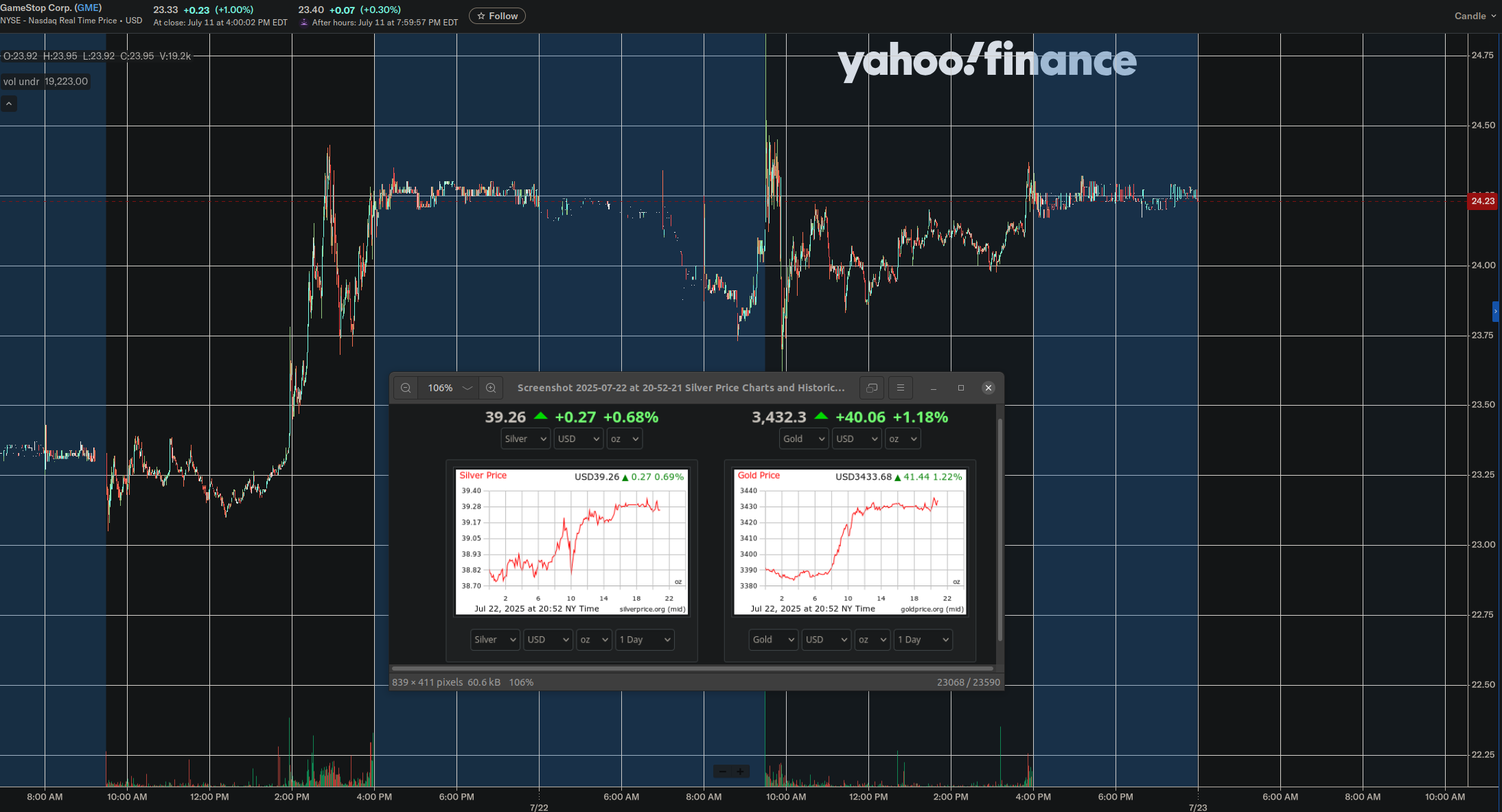Open oz dropdown under the 3,432.3 quote
This screenshot has height=812, width=1502.
[903, 439]
